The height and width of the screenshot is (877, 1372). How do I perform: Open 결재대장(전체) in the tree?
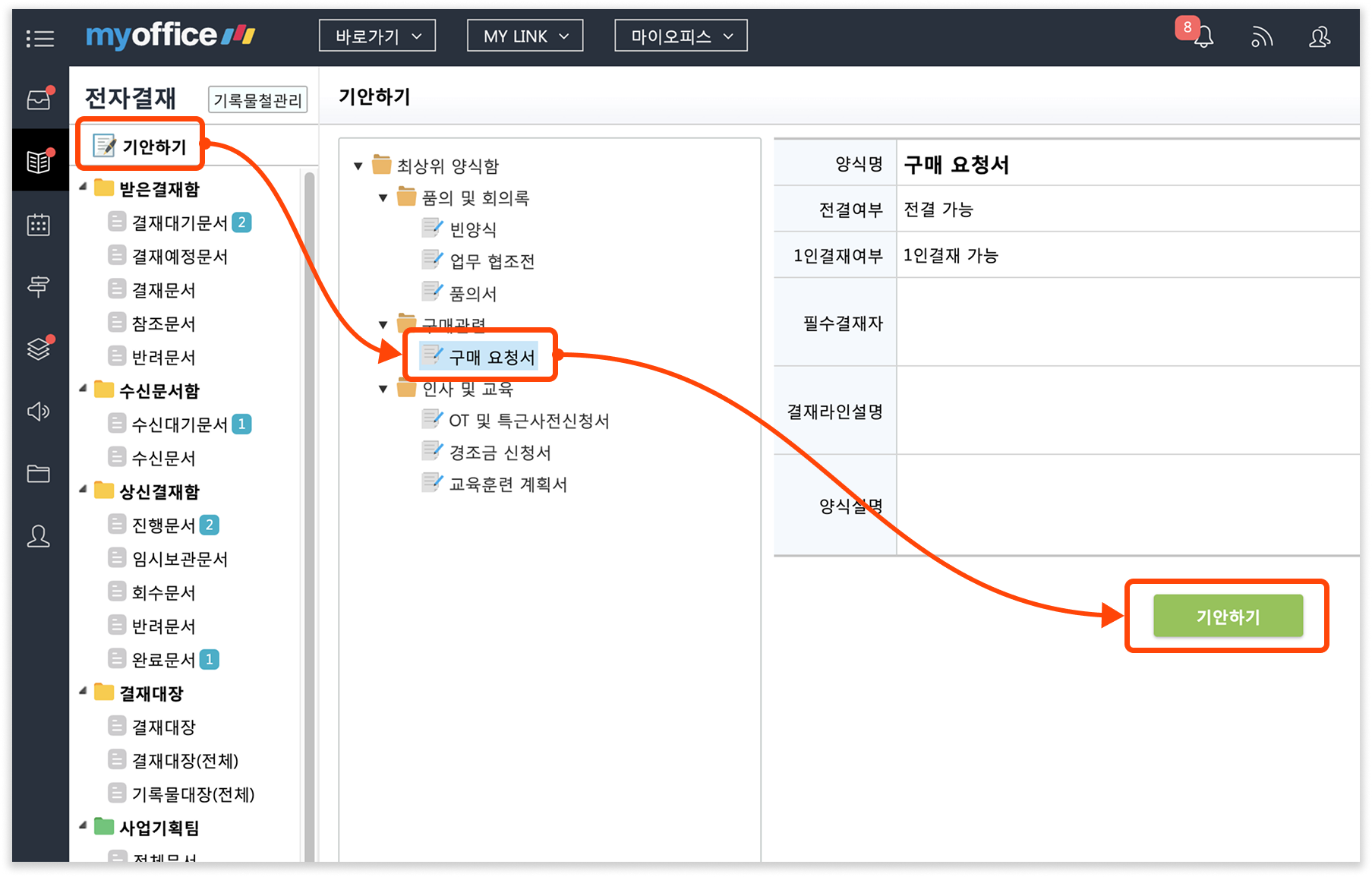tap(185, 760)
